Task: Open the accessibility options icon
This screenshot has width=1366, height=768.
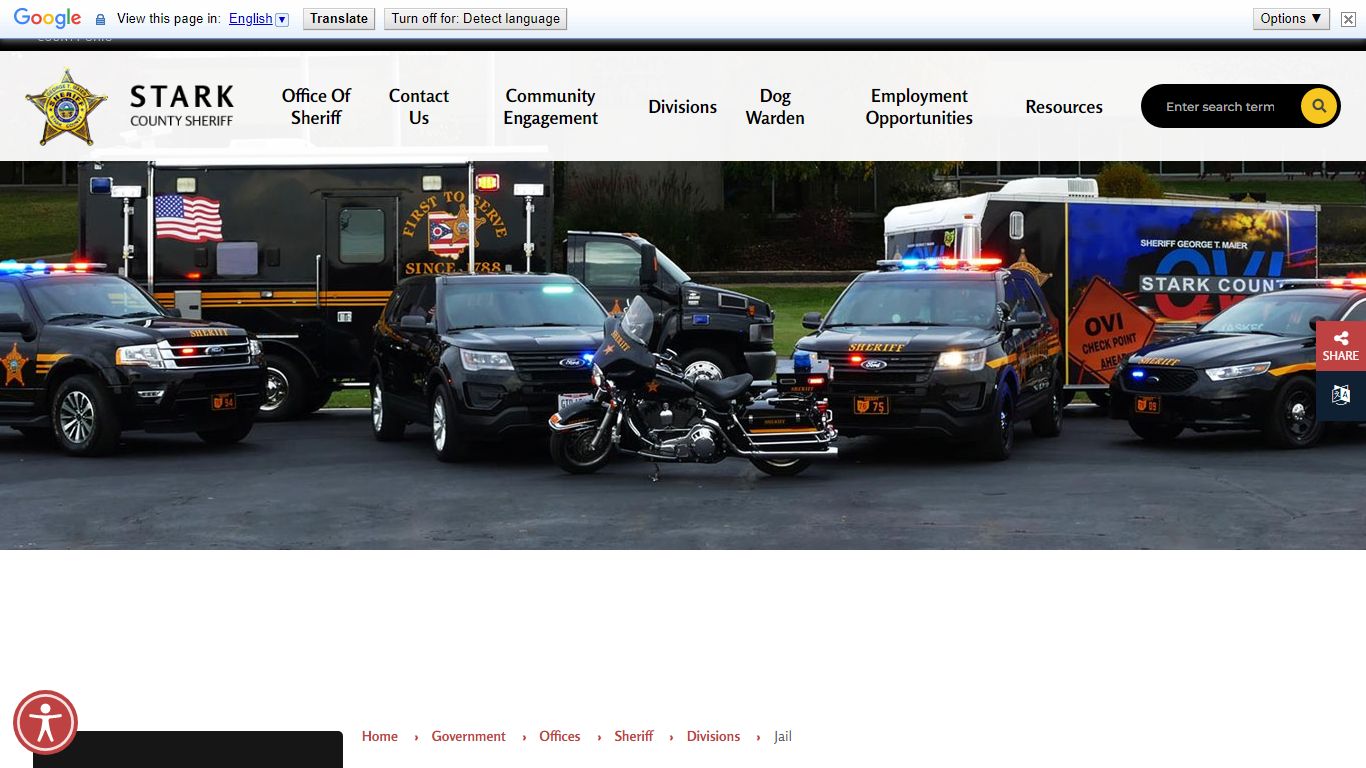Action: coord(45,722)
